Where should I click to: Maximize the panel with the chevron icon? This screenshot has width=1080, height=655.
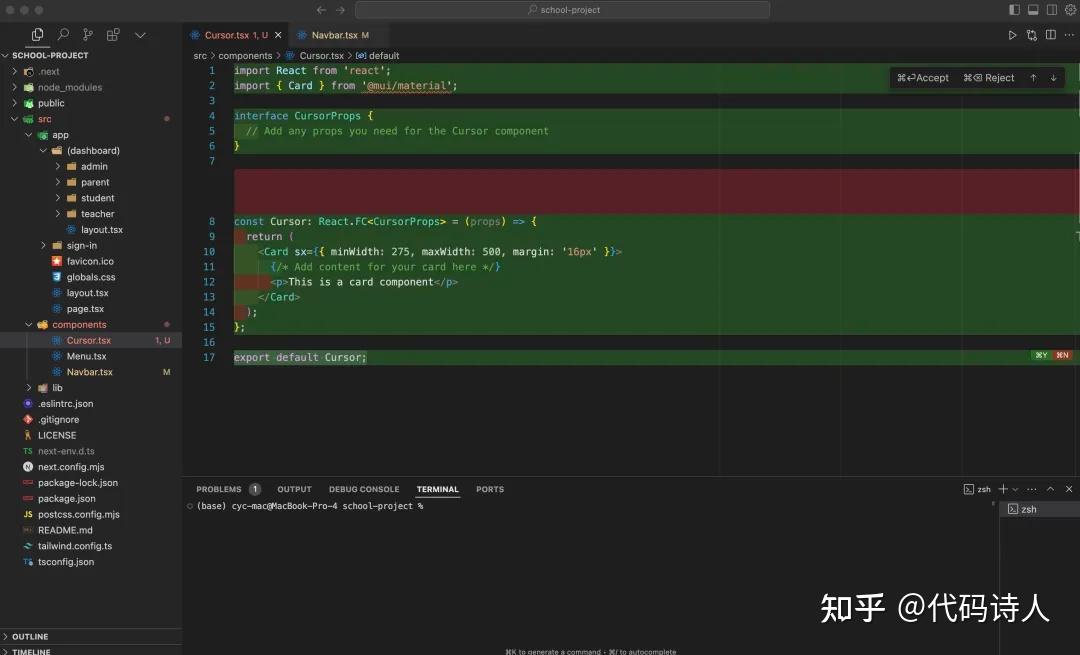1050,489
